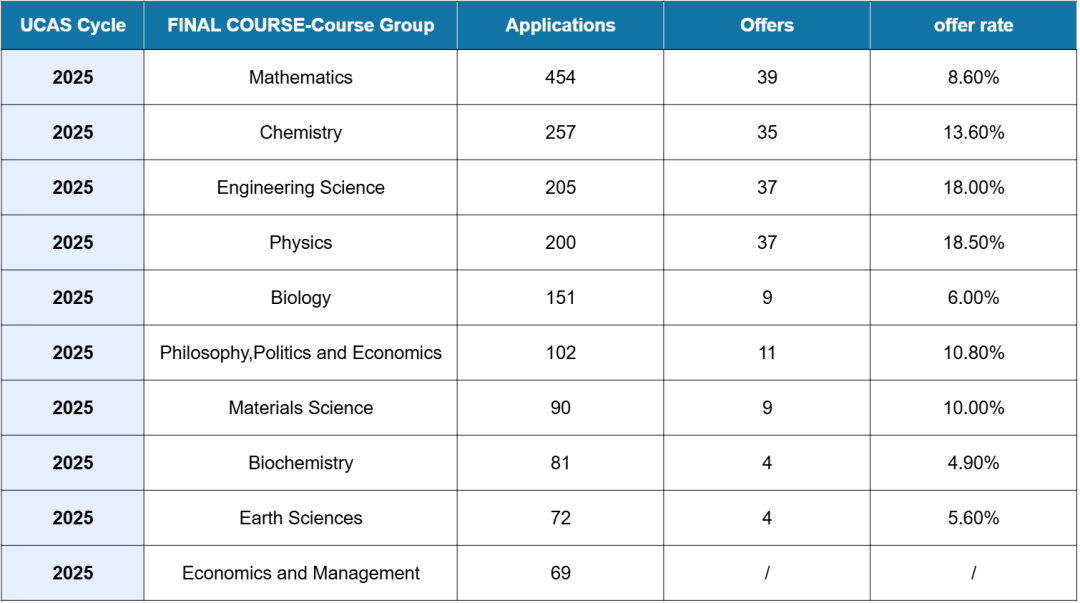Viewport: 1080px width, 603px height.
Task: Select the 4.90% offer rate cell
Action: pos(973,462)
